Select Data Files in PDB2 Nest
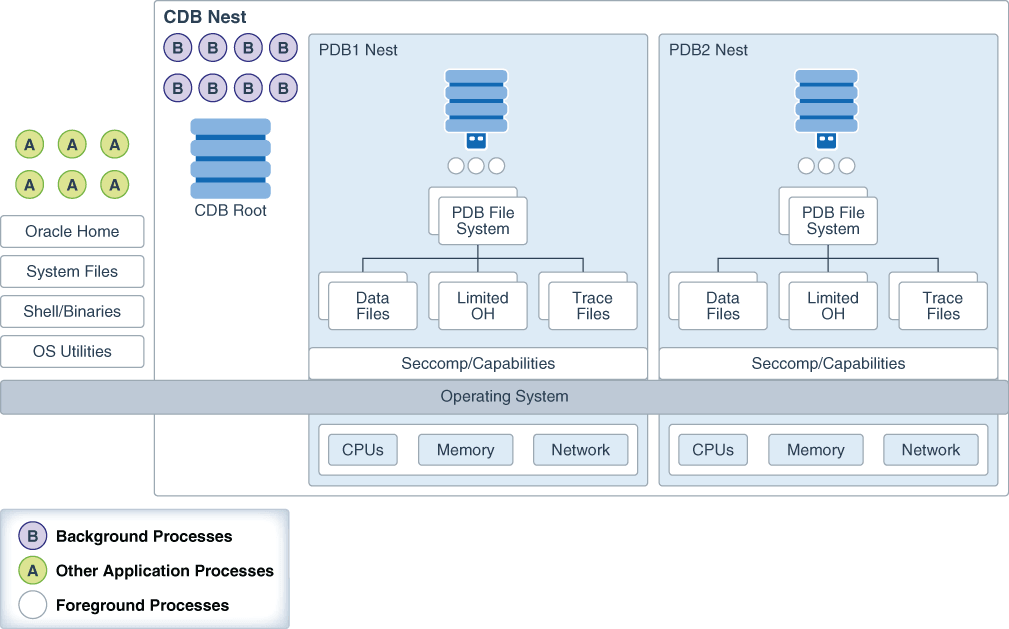 (723, 306)
